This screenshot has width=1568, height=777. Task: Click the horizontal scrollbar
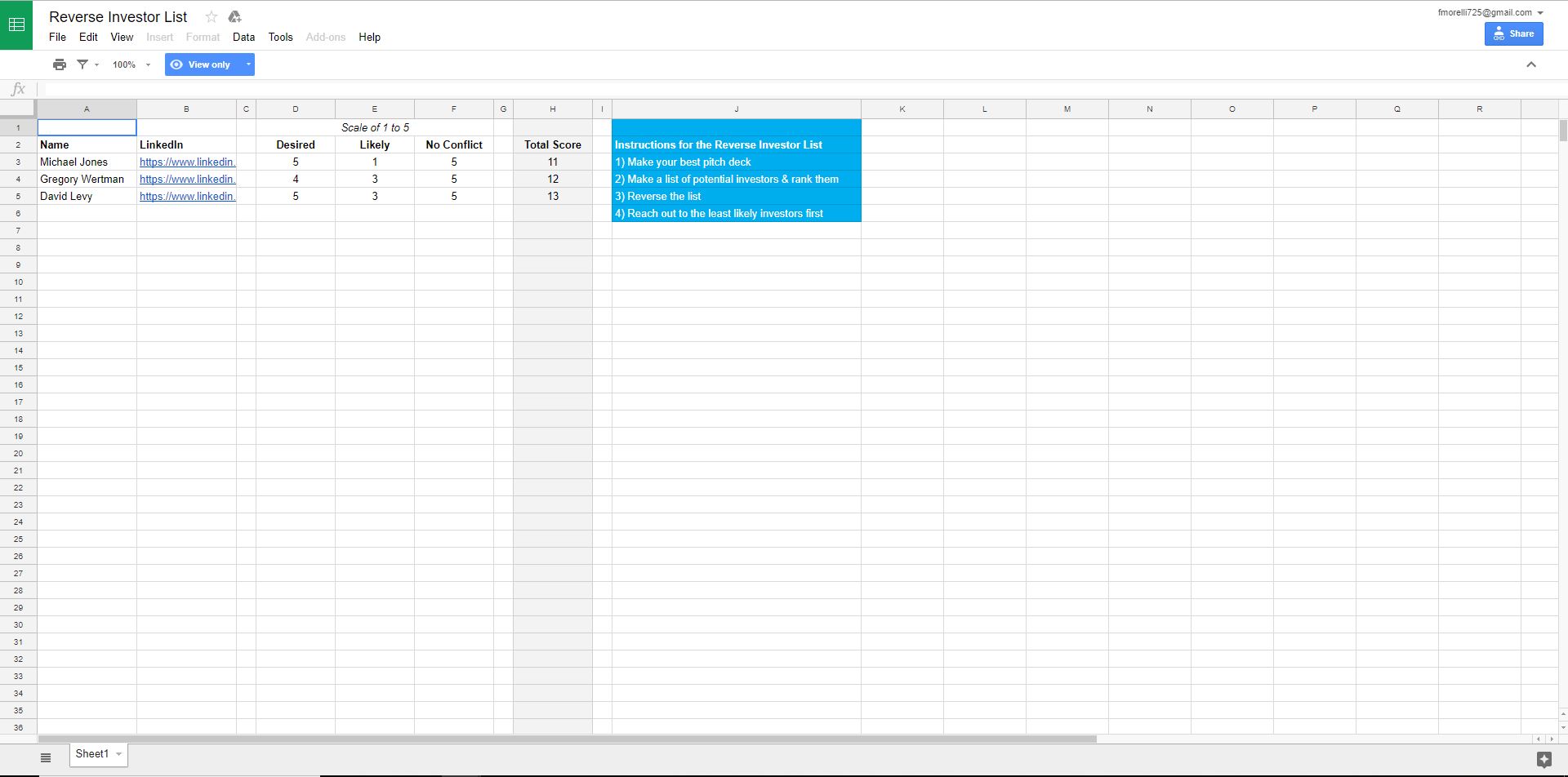tap(567, 739)
